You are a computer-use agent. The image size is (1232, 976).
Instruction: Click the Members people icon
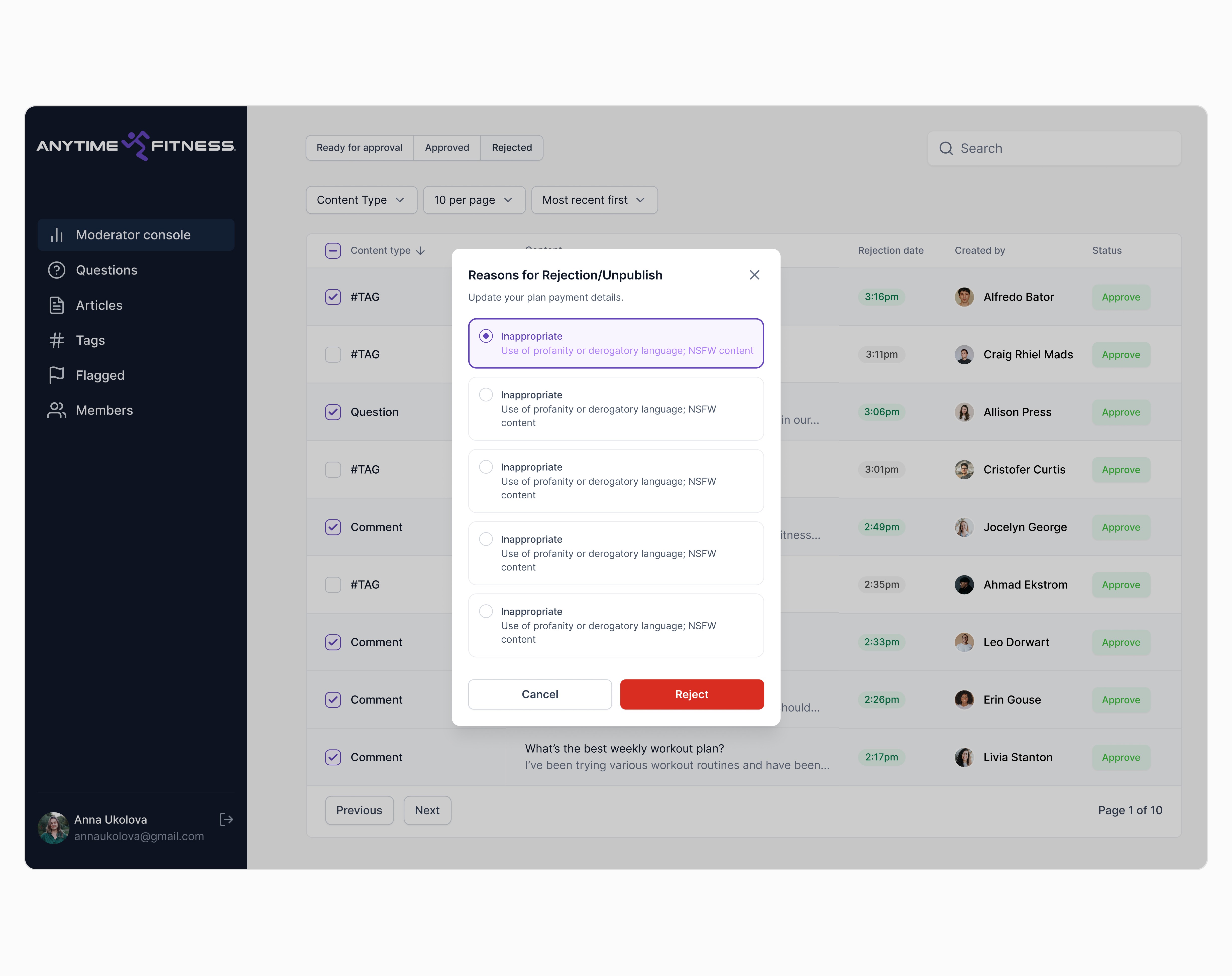click(57, 410)
